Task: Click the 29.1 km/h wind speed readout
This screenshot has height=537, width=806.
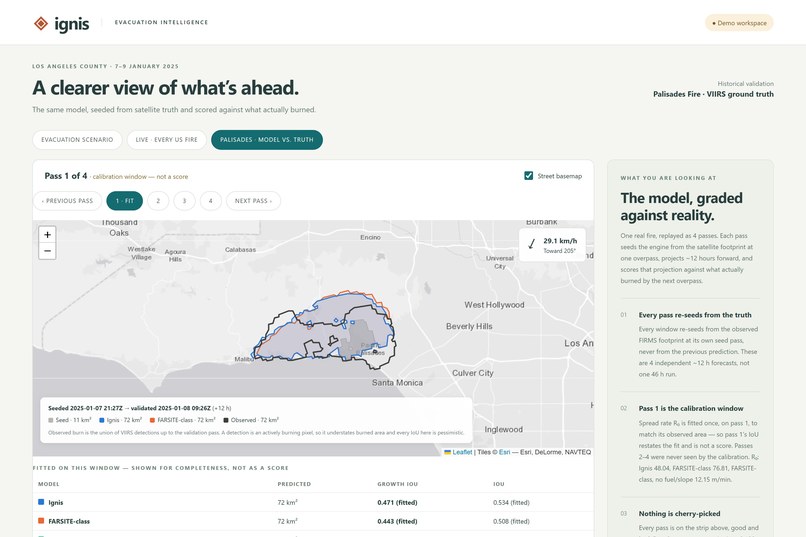Action: point(560,240)
